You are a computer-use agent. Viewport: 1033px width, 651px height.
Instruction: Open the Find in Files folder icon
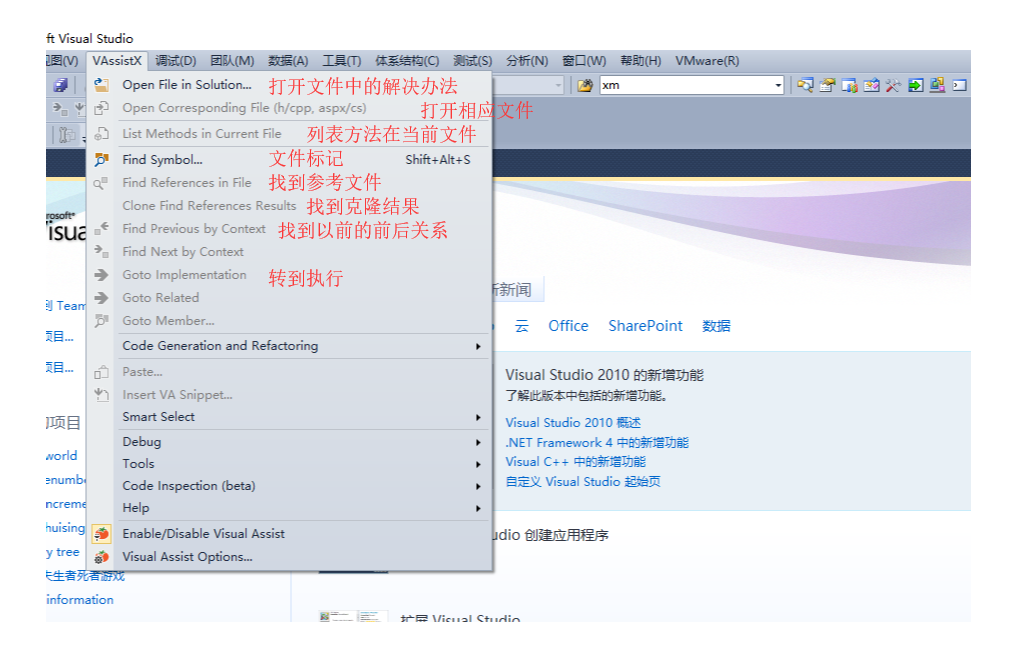coord(585,86)
